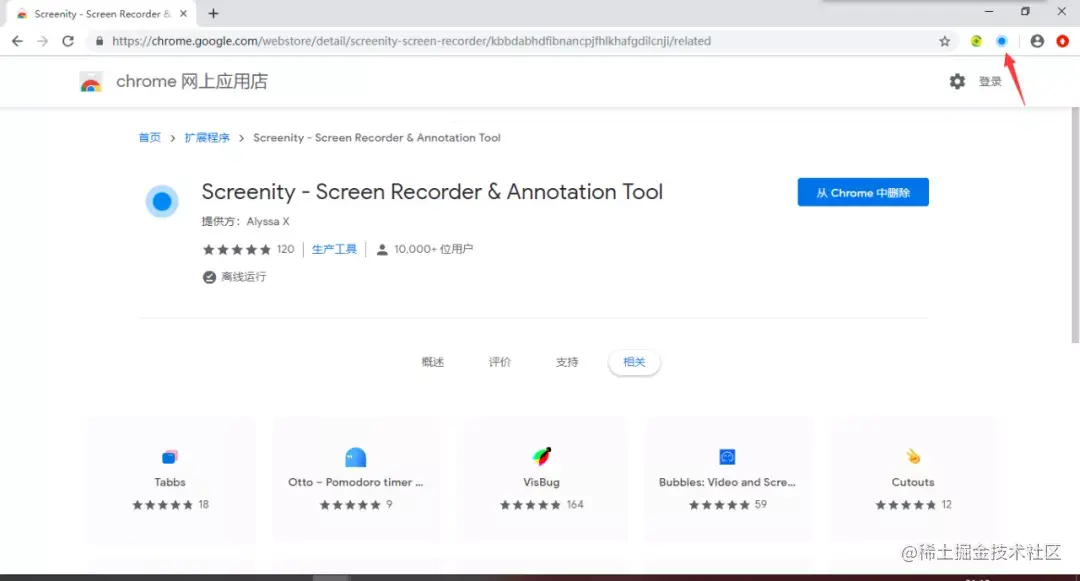Viewport: 1080px width, 581px height.
Task: Click the 离线运行 label
Action: 244,277
